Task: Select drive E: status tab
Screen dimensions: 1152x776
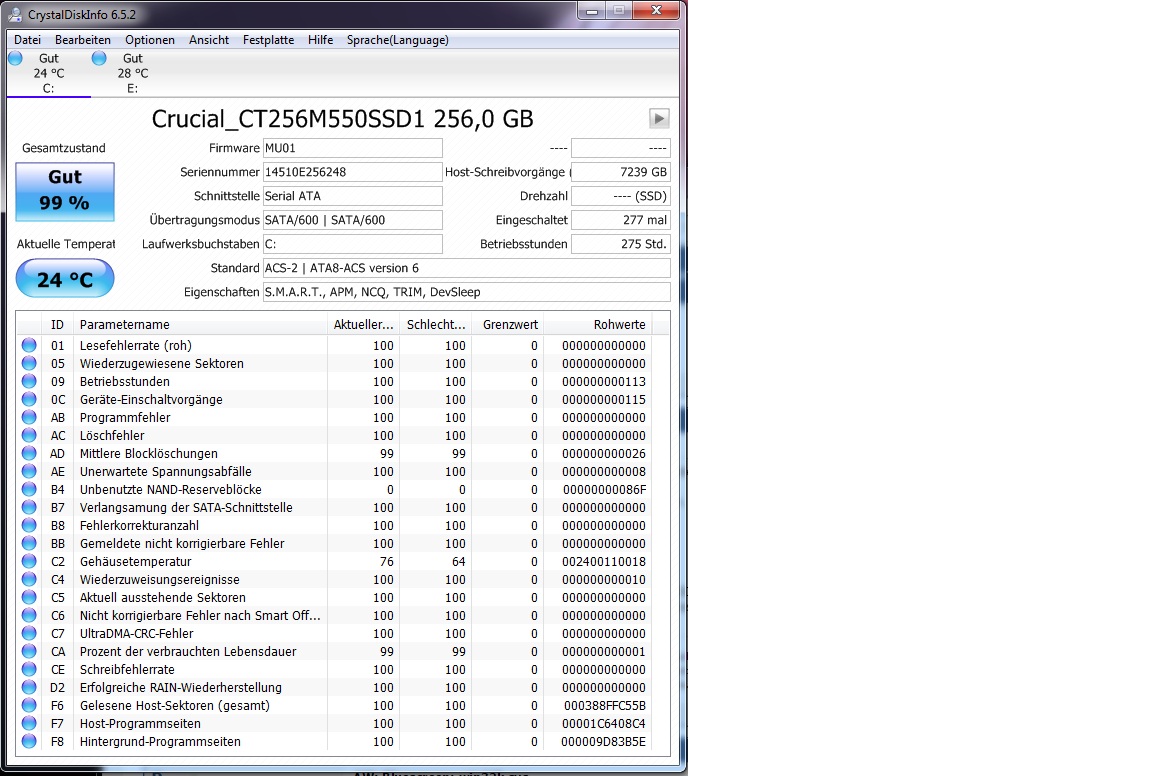Action: coord(132,73)
